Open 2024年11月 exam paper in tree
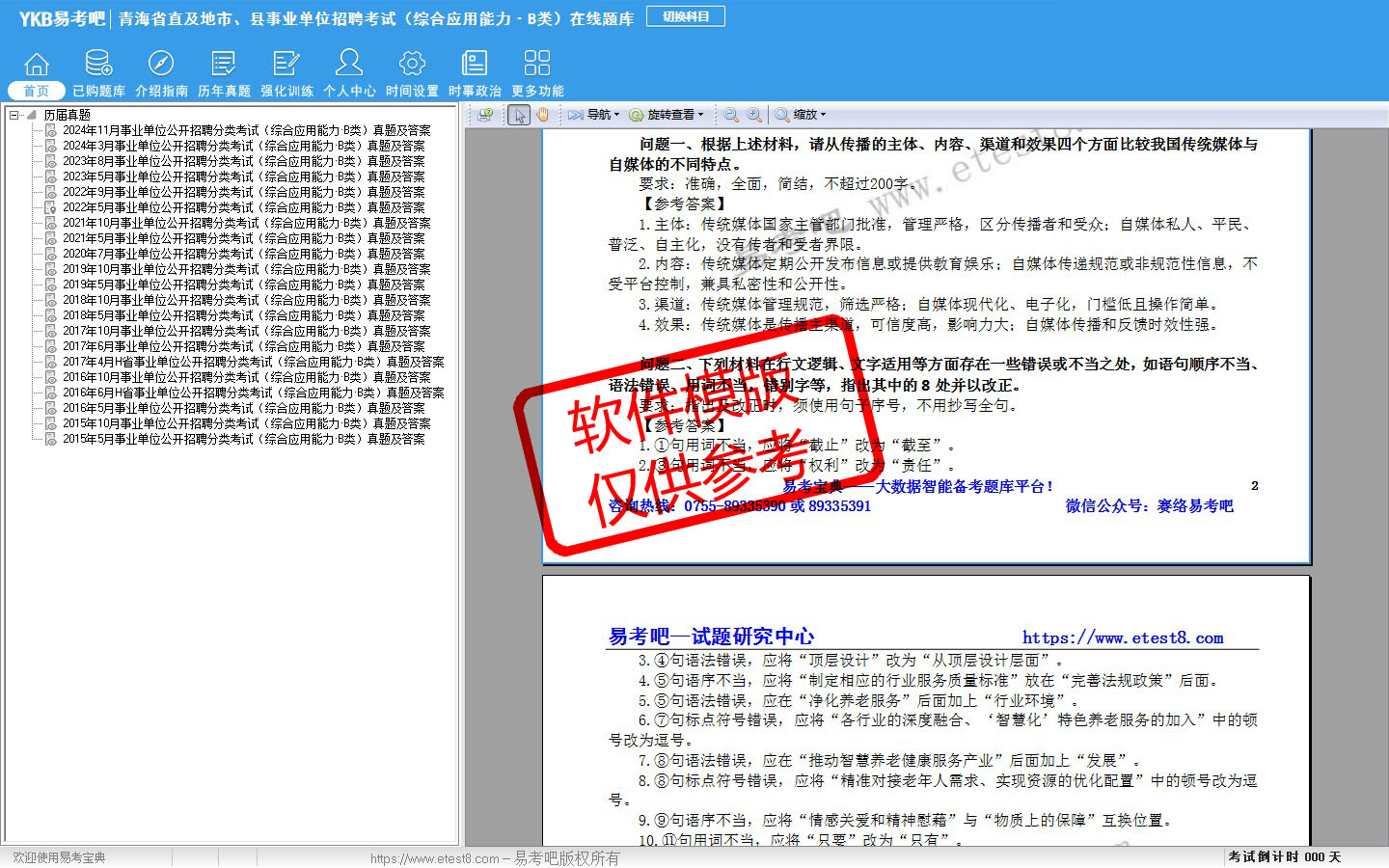This screenshot has width=1389, height=868. point(246,130)
